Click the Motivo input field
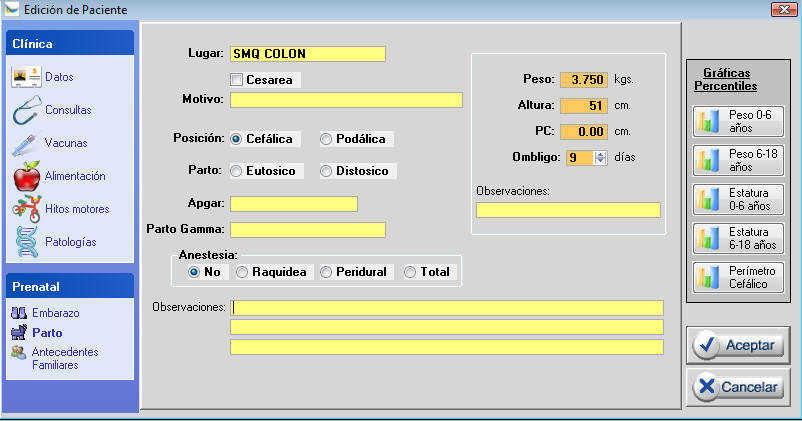The width and height of the screenshot is (802, 421). tap(346, 100)
